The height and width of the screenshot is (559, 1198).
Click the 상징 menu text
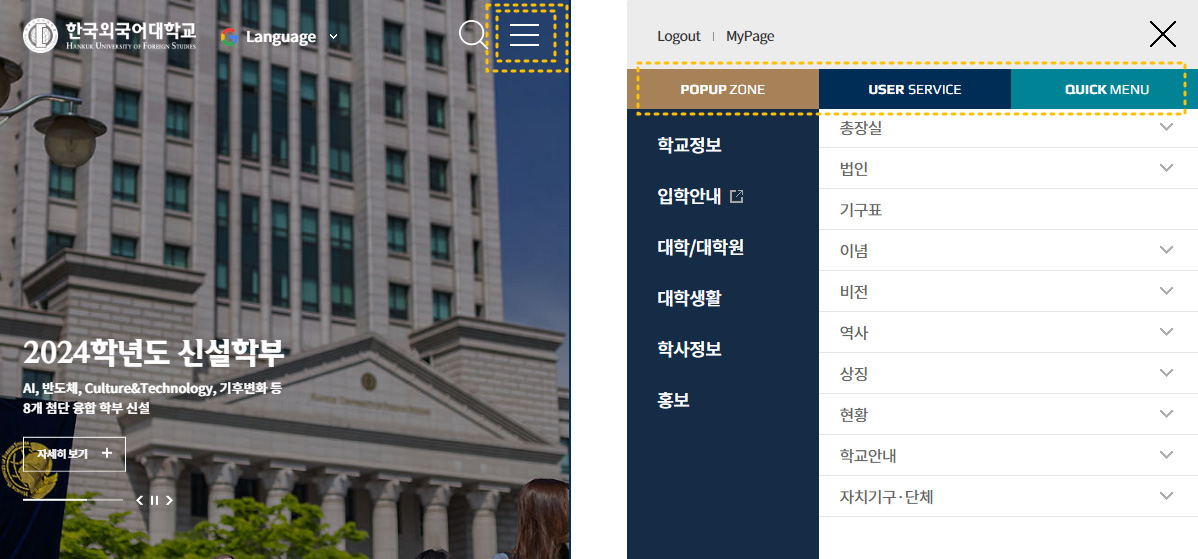click(853, 374)
